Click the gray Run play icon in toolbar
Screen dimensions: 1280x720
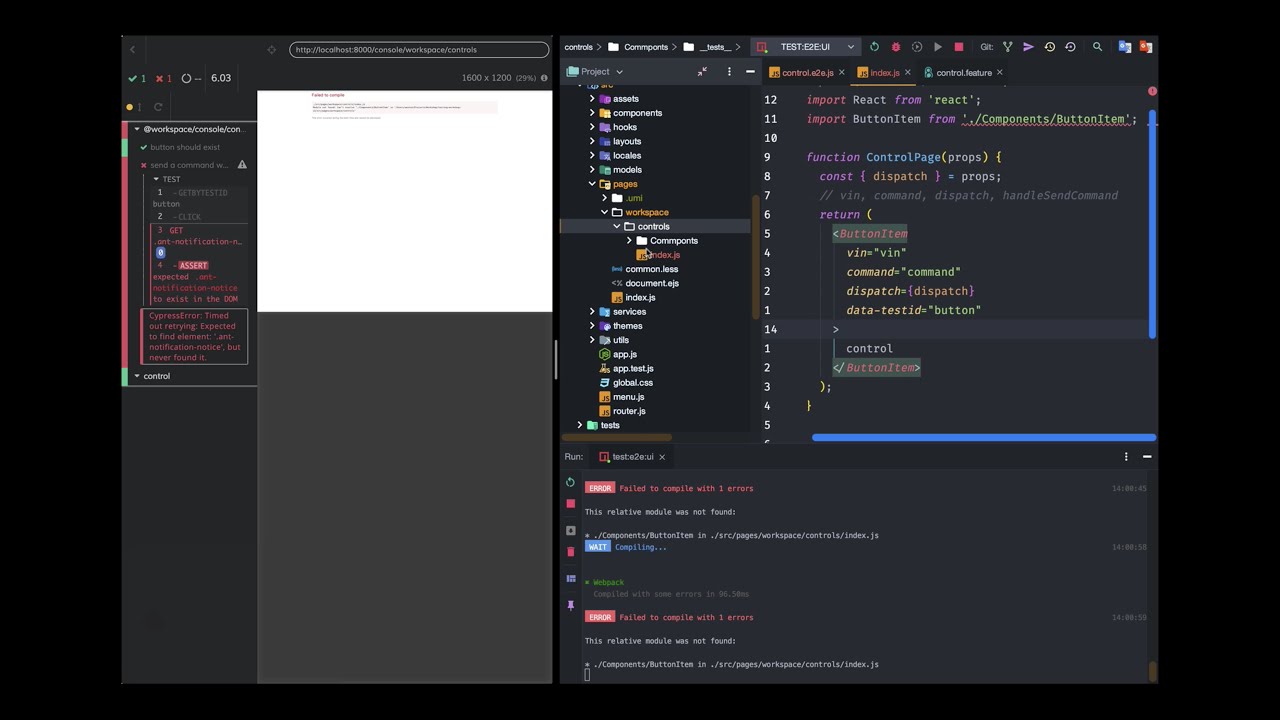point(937,47)
